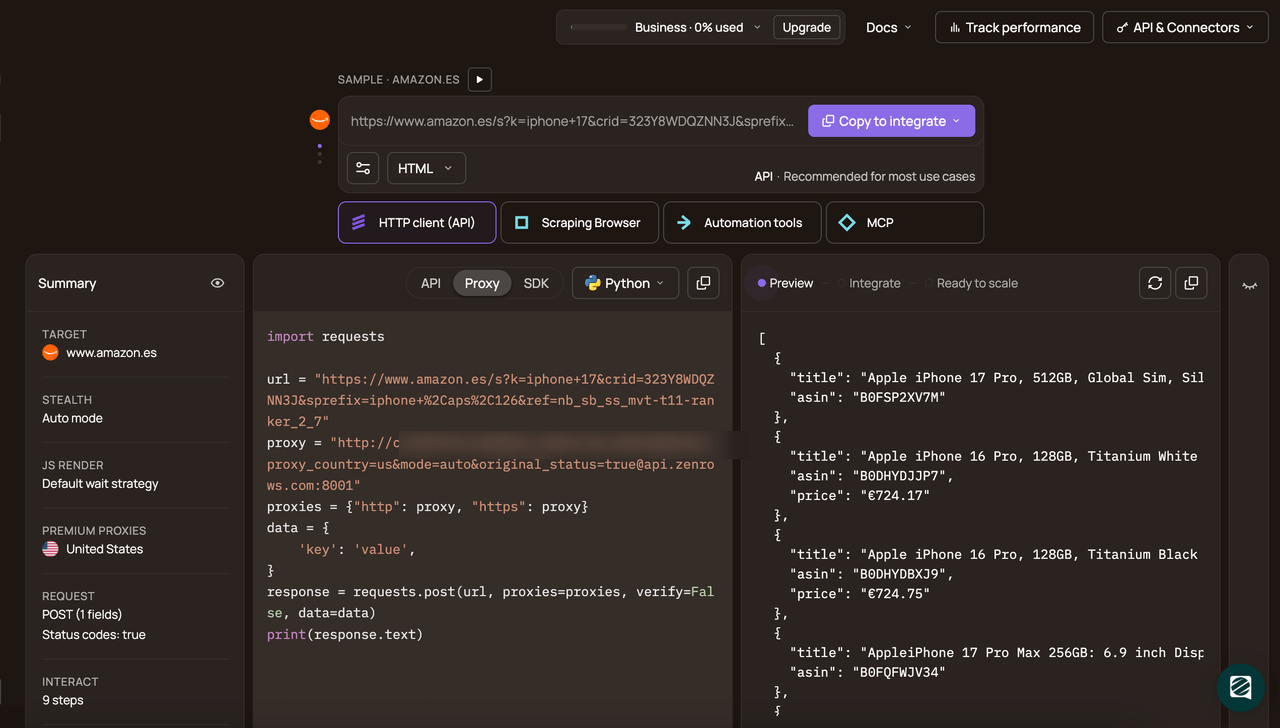
Task: Click the Upgrade button
Action: 806,28
